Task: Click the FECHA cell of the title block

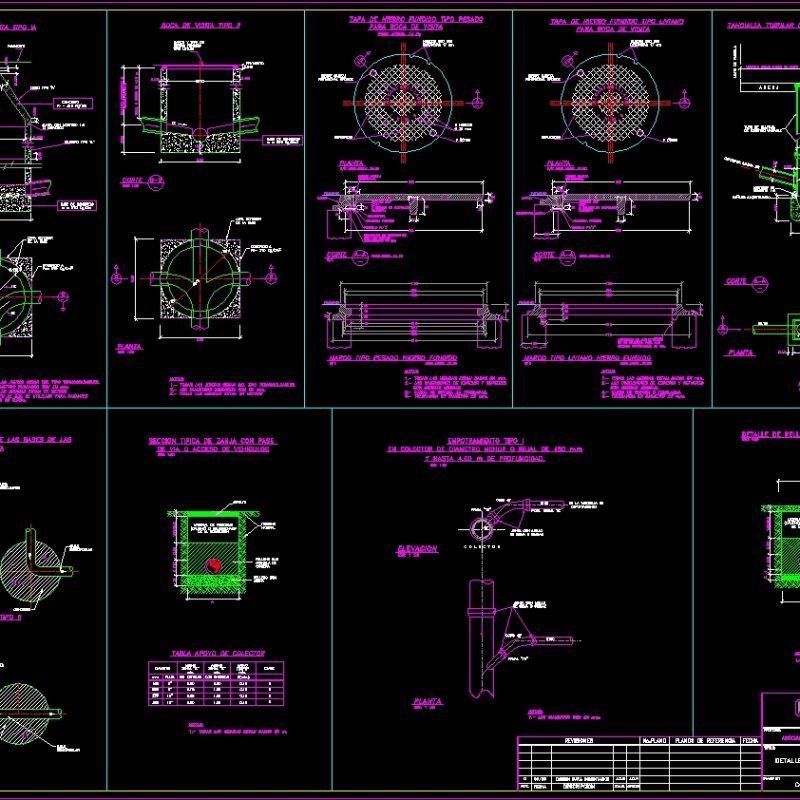Action: tap(752, 740)
